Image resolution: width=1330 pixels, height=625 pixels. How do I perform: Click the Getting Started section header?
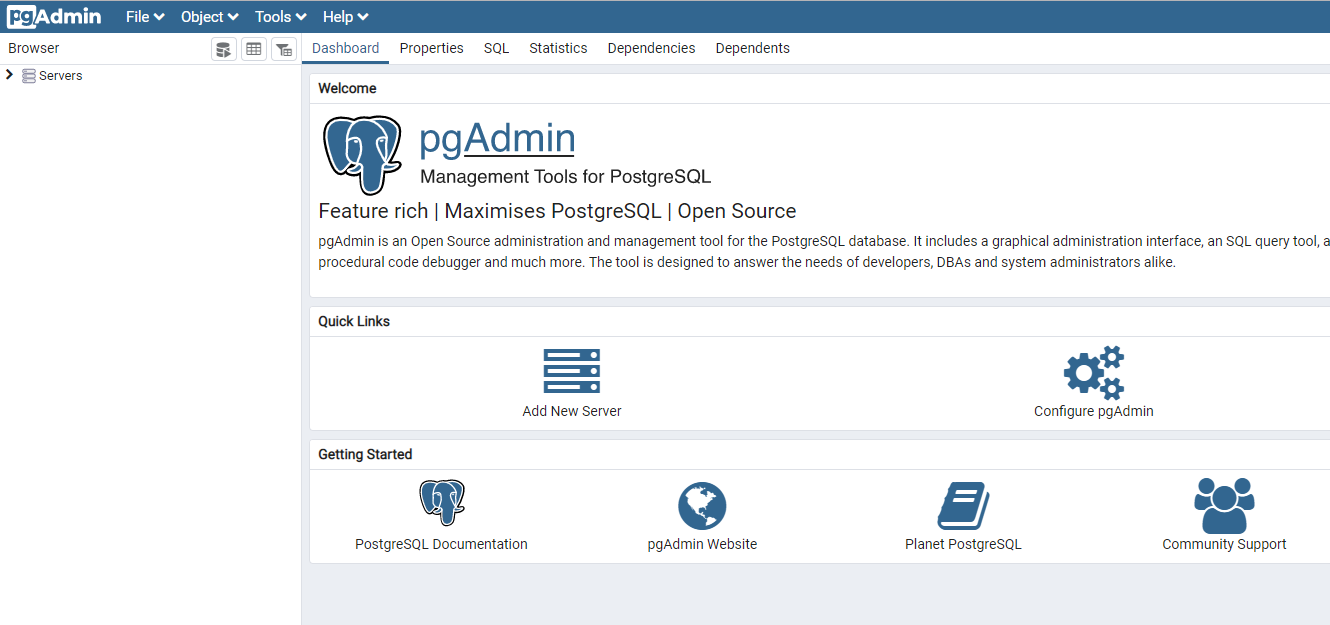click(x=365, y=454)
